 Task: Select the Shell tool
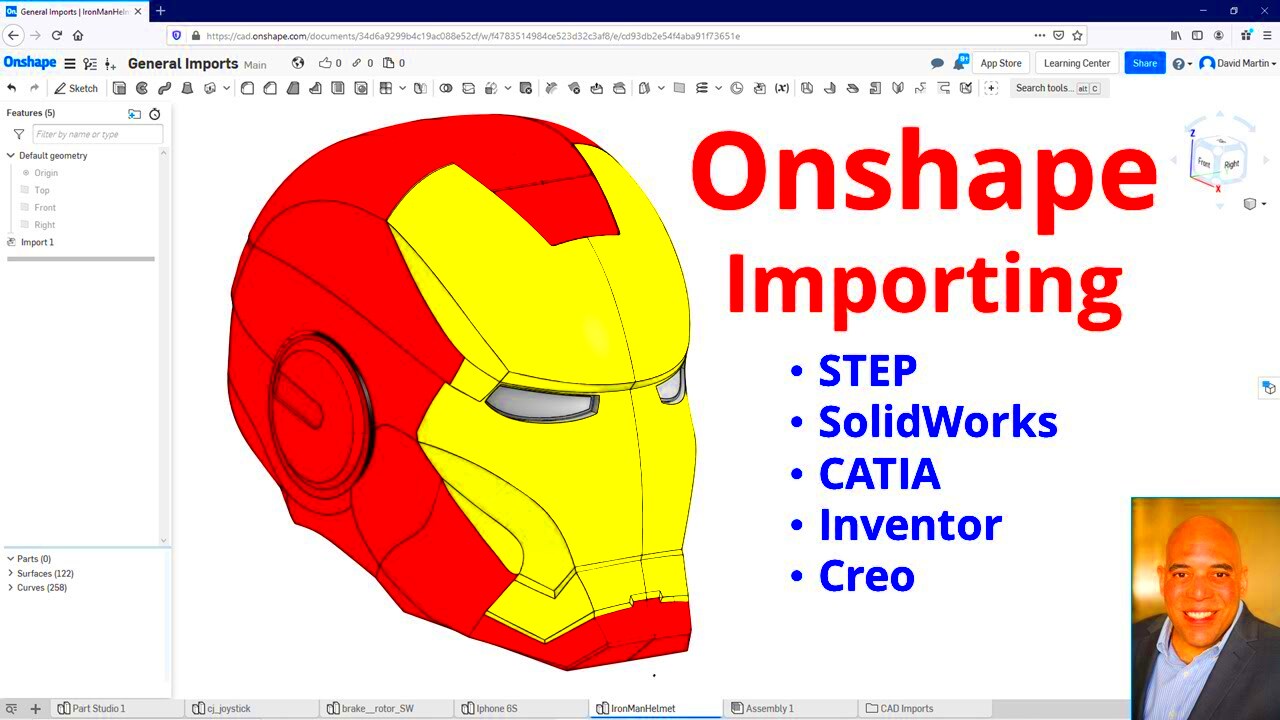337,88
